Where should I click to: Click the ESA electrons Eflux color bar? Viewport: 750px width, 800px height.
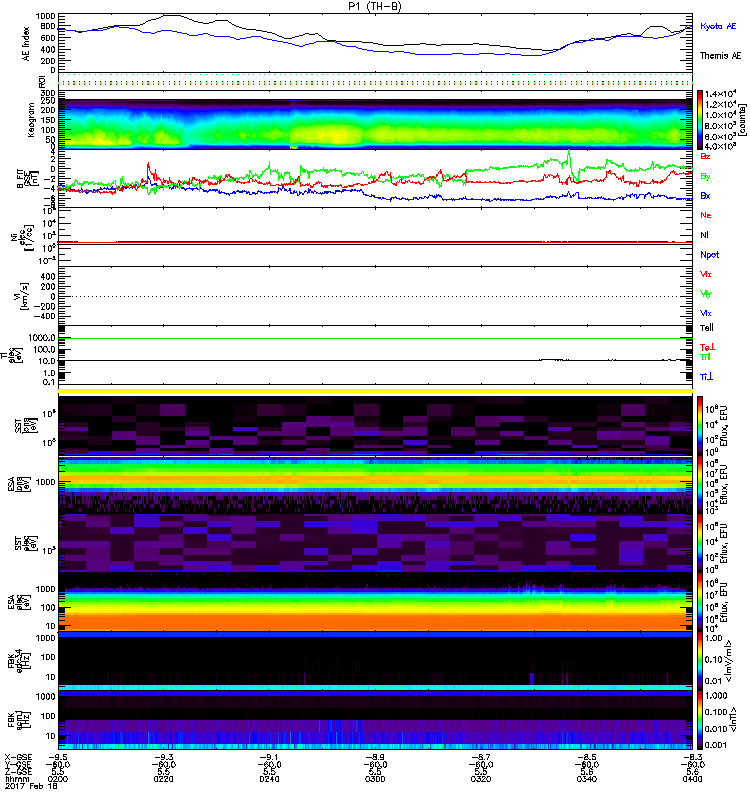(x=700, y=602)
